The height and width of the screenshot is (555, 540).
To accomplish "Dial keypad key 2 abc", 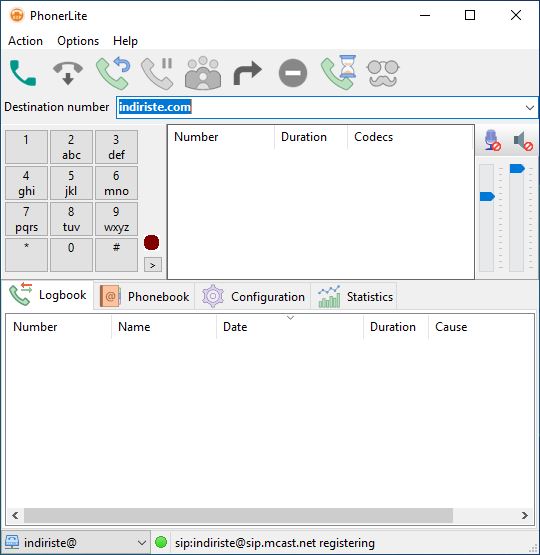I will (71, 147).
